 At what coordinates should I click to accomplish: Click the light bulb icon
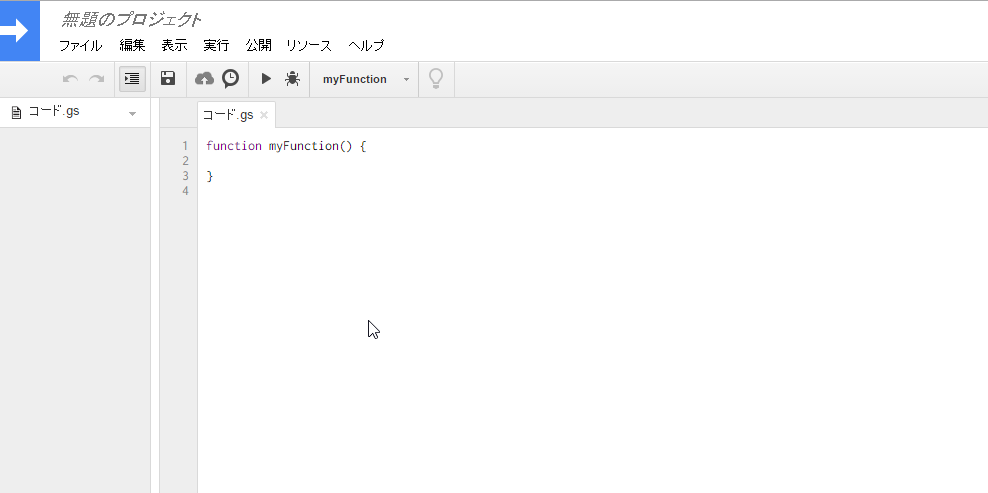[x=436, y=79]
